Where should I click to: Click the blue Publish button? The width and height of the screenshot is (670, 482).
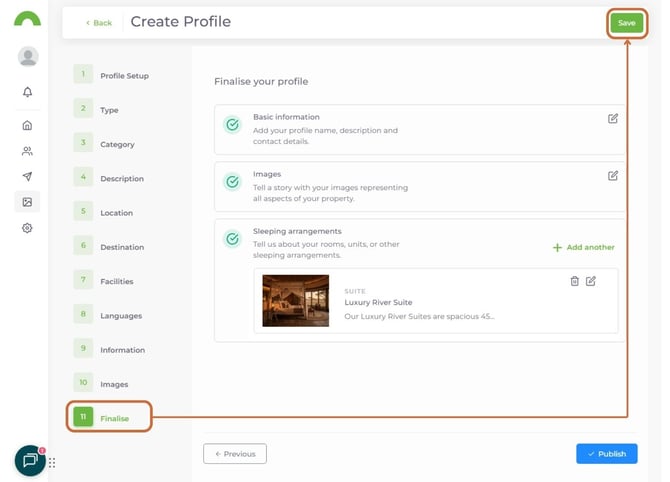coord(606,454)
